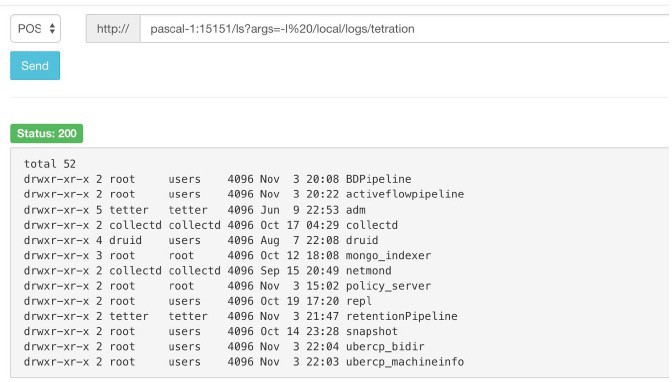This screenshot has width=672, height=382.
Task: Select the ubercp_machineinfo directory entry
Action: [x=405, y=362]
